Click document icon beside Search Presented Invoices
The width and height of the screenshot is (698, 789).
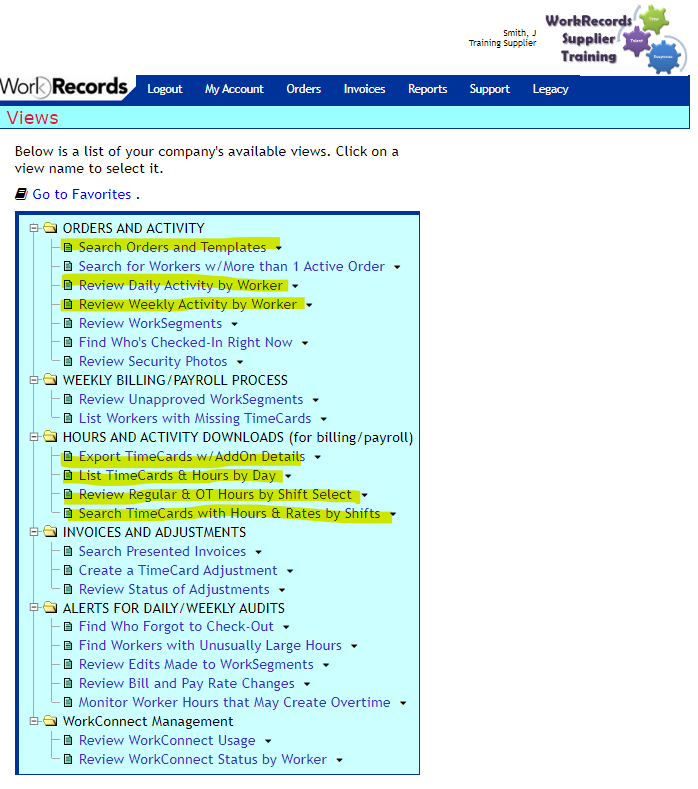pos(68,551)
